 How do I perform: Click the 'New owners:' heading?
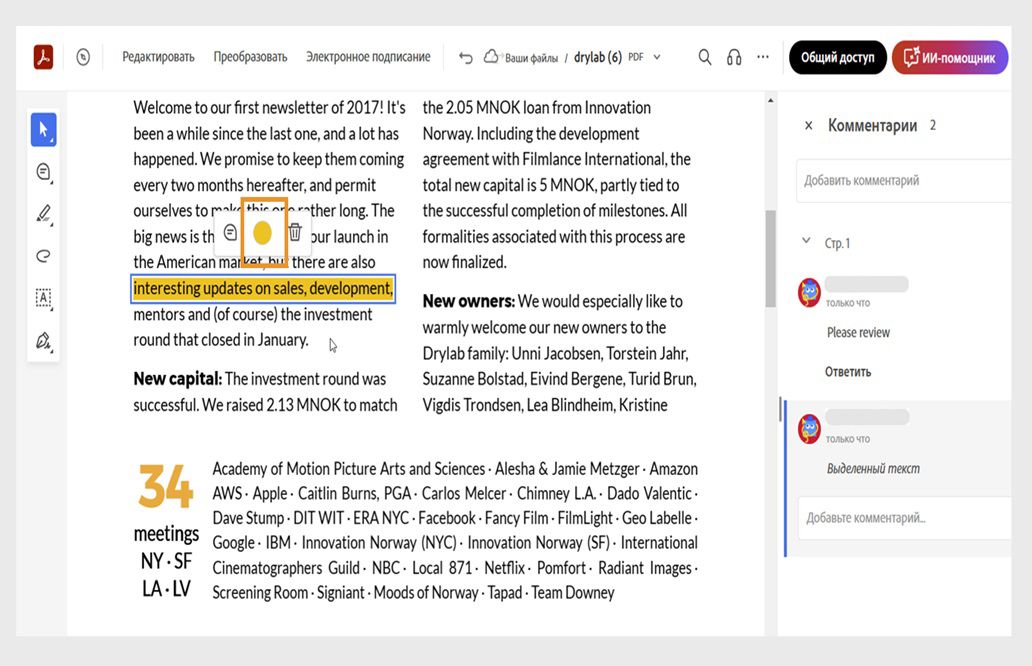coord(469,301)
